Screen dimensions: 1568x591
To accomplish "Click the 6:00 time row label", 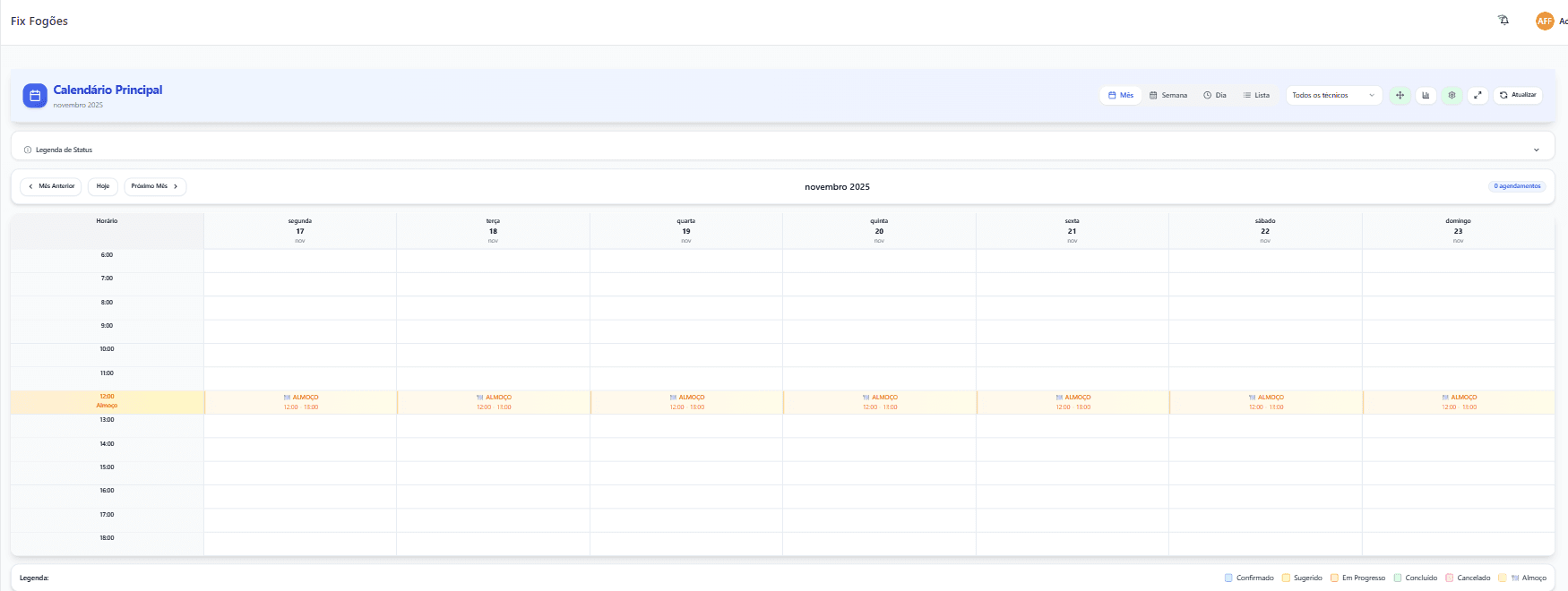I will coord(107,255).
